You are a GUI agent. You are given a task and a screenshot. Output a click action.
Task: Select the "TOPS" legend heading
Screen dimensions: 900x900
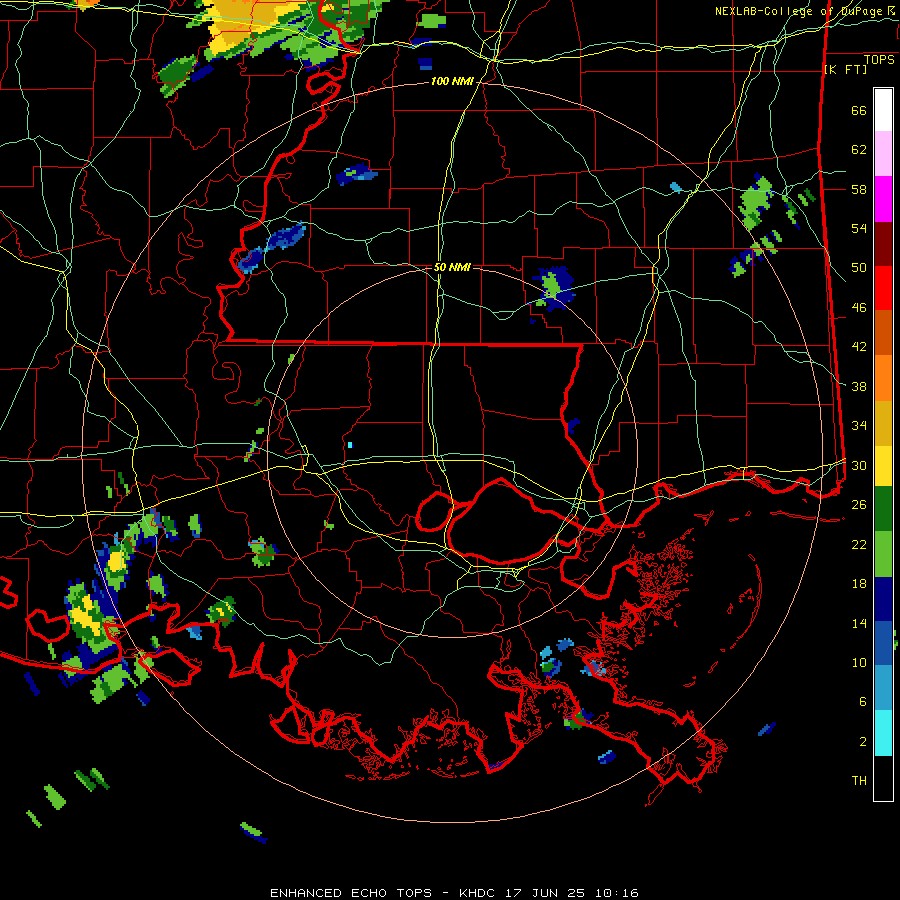pyautogui.click(x=879, y=60)
